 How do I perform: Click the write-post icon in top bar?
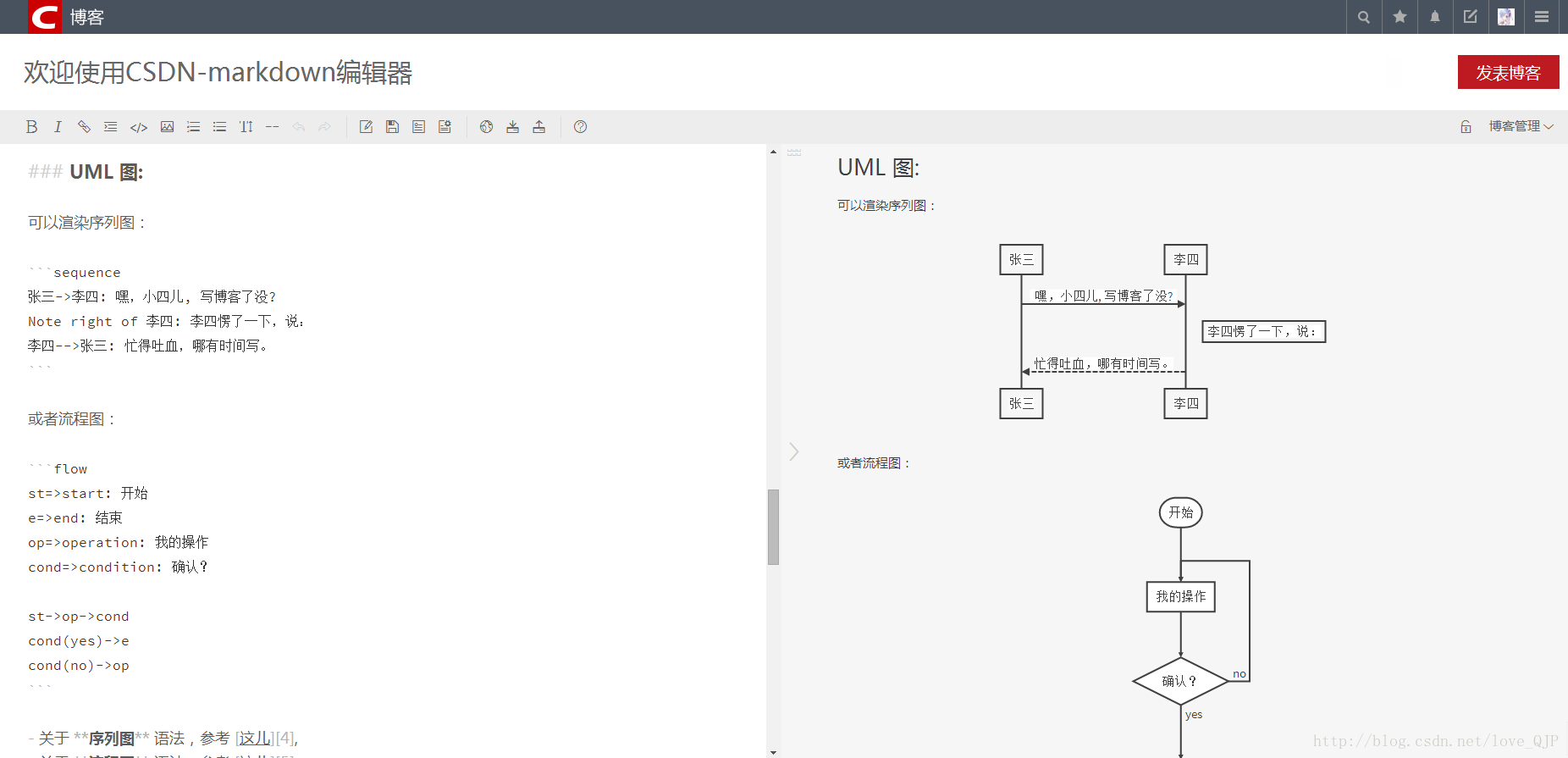(1471, 17)
